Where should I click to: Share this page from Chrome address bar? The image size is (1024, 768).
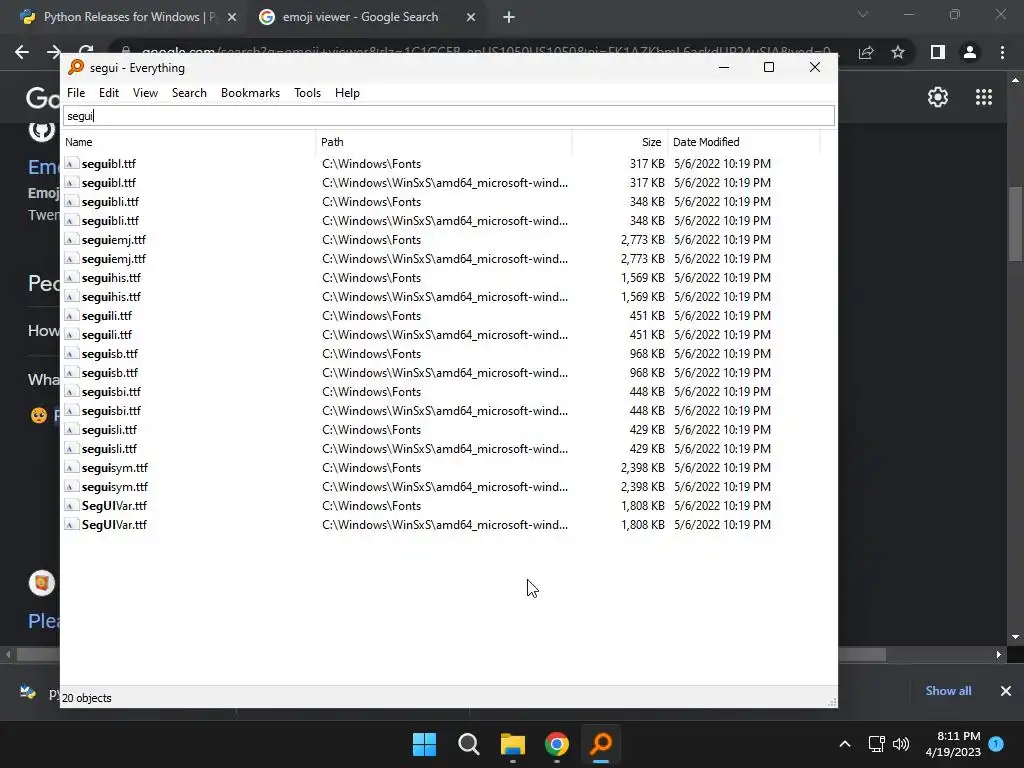(x=866, y=52)
